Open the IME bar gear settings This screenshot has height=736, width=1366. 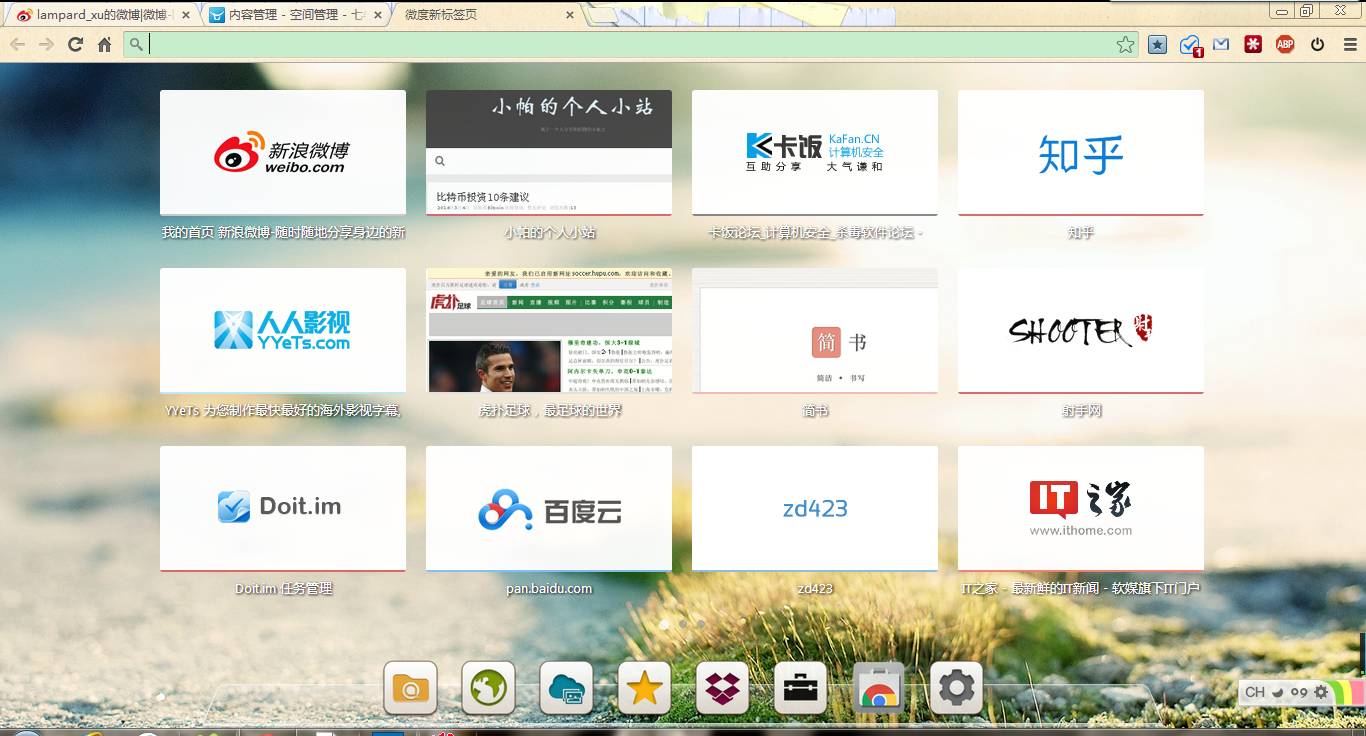1321,692
